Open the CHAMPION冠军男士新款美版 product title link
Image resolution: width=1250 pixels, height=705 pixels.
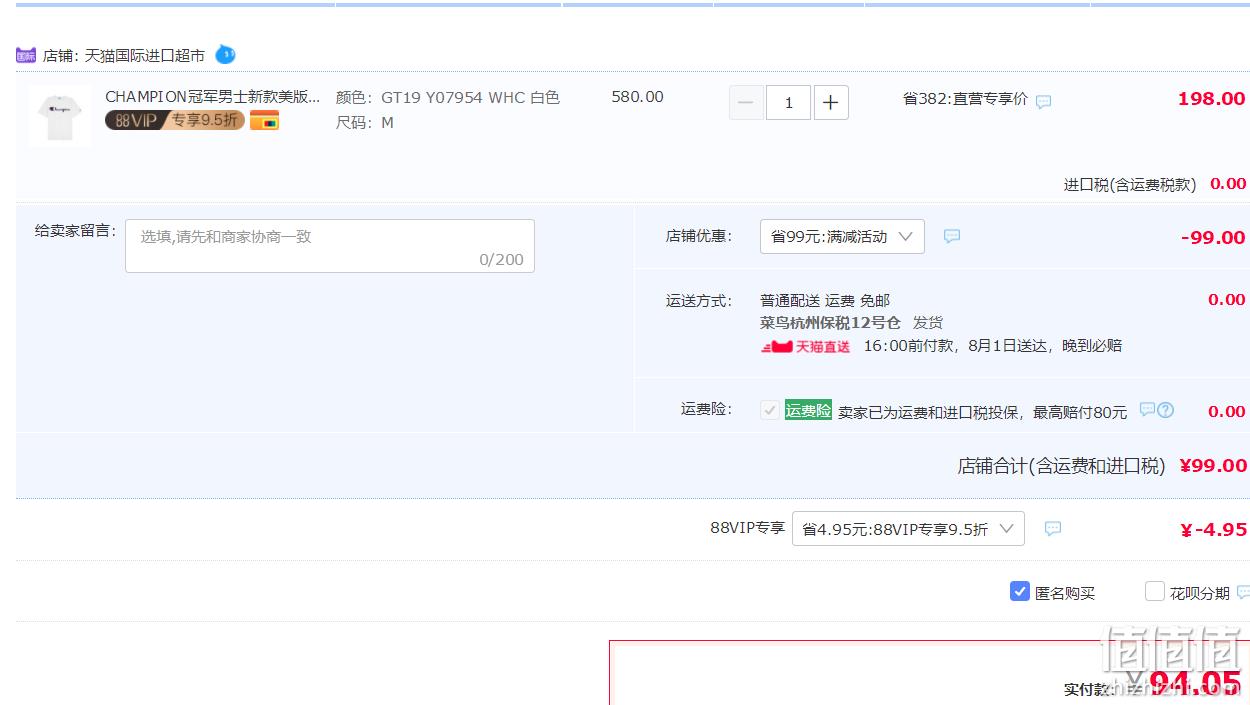(x=213, y=97)
